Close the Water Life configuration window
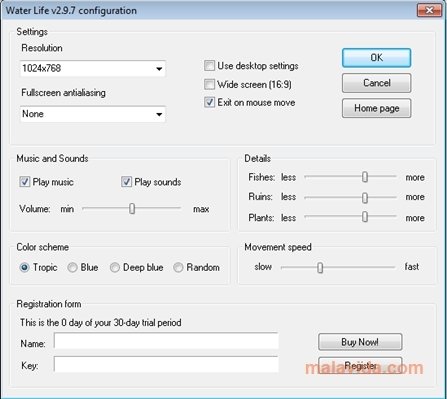The width and height of the screenshot is (447, 399). (x=429, y=10)
